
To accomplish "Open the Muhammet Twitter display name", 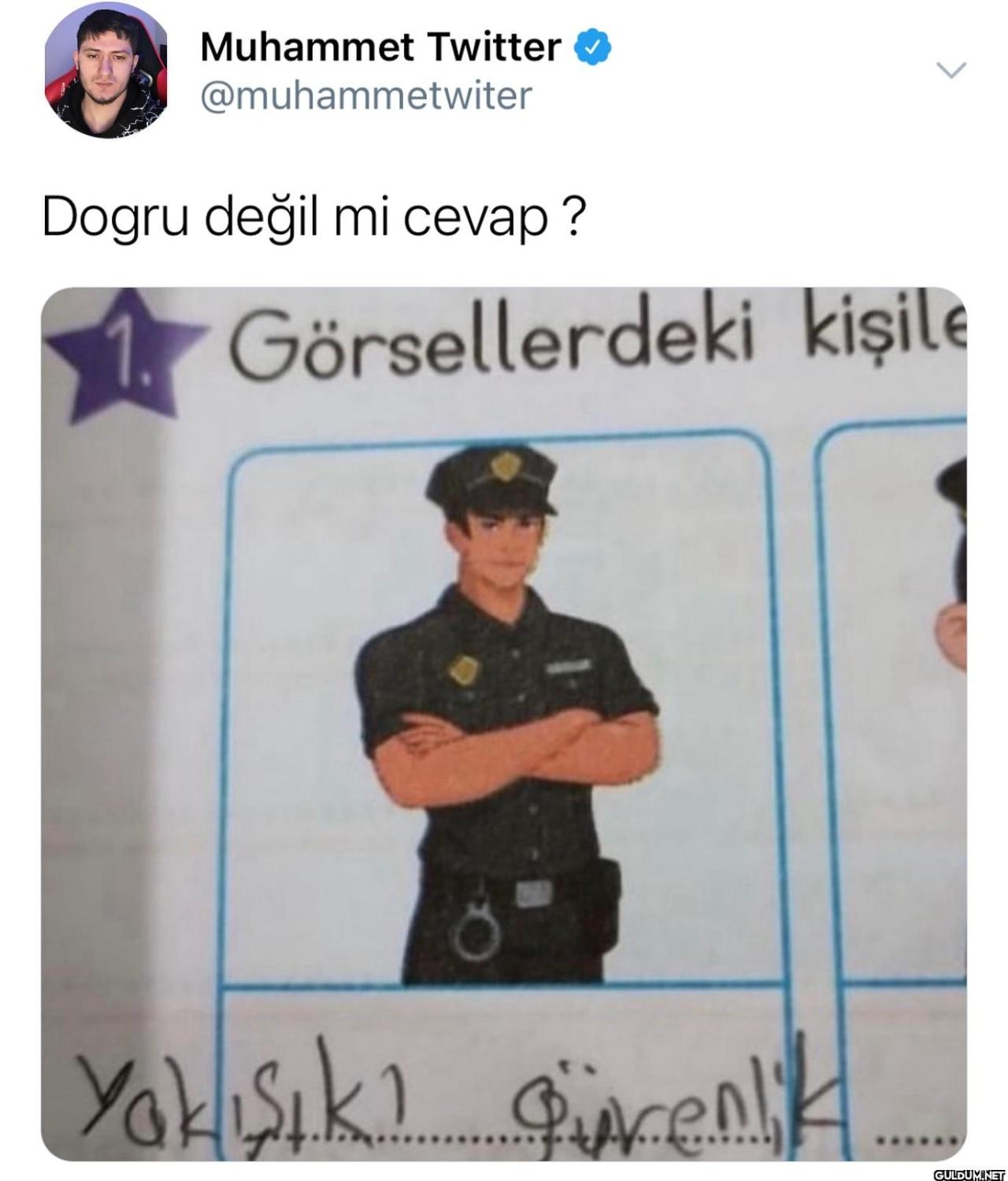I will pyautogui.click(x=380, y=47).
